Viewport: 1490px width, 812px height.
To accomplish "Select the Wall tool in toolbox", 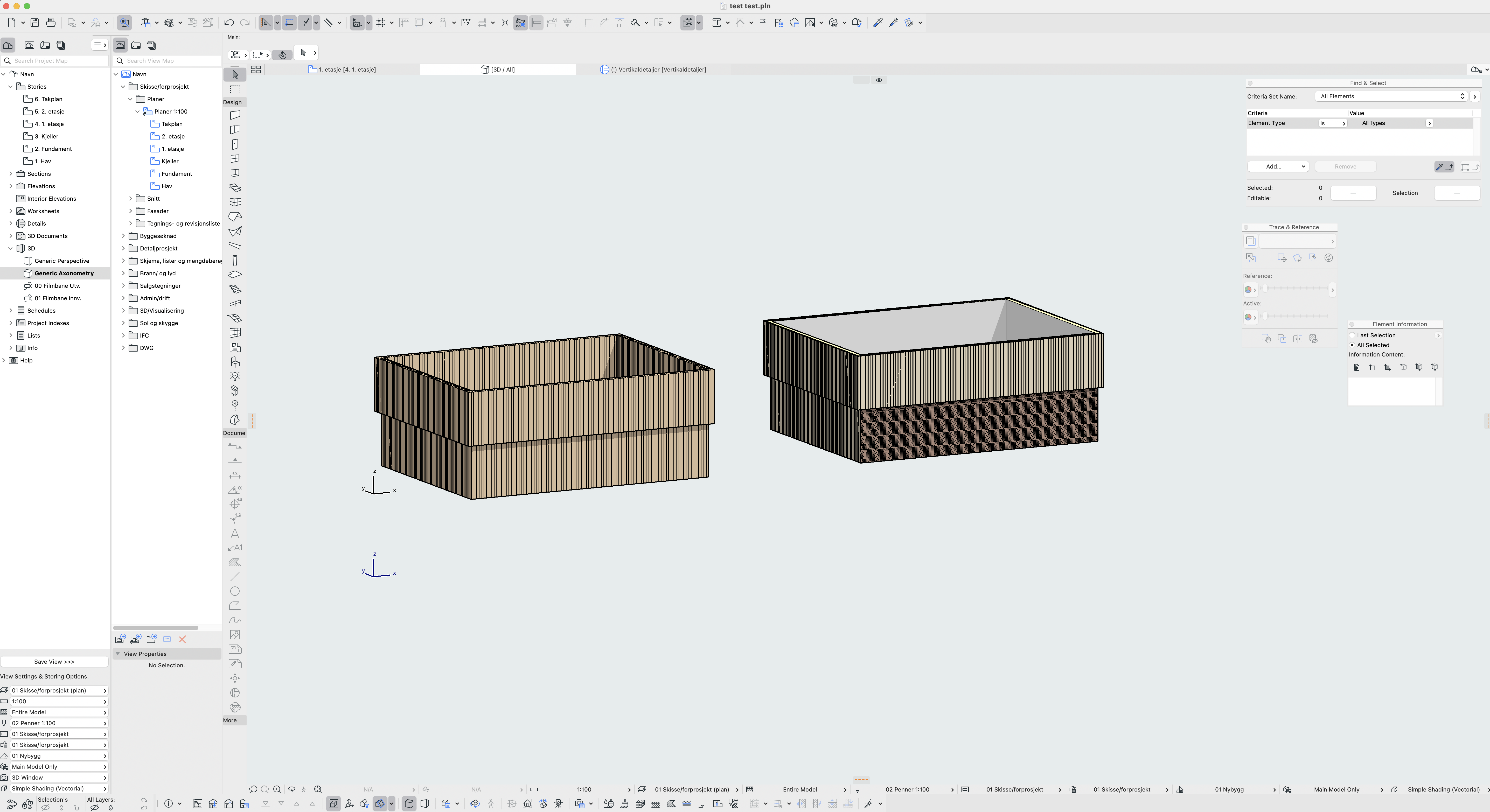I will pyautogui.click(x=235, y=115).
